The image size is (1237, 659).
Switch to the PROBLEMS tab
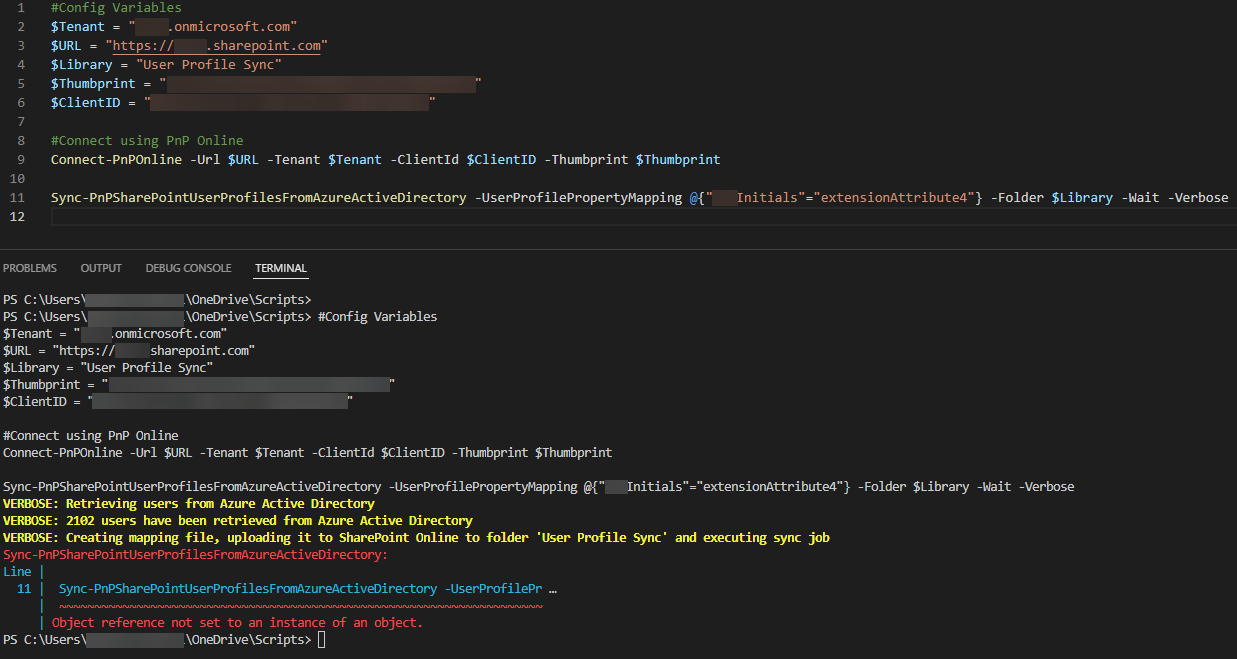click(x=30, y=267)
